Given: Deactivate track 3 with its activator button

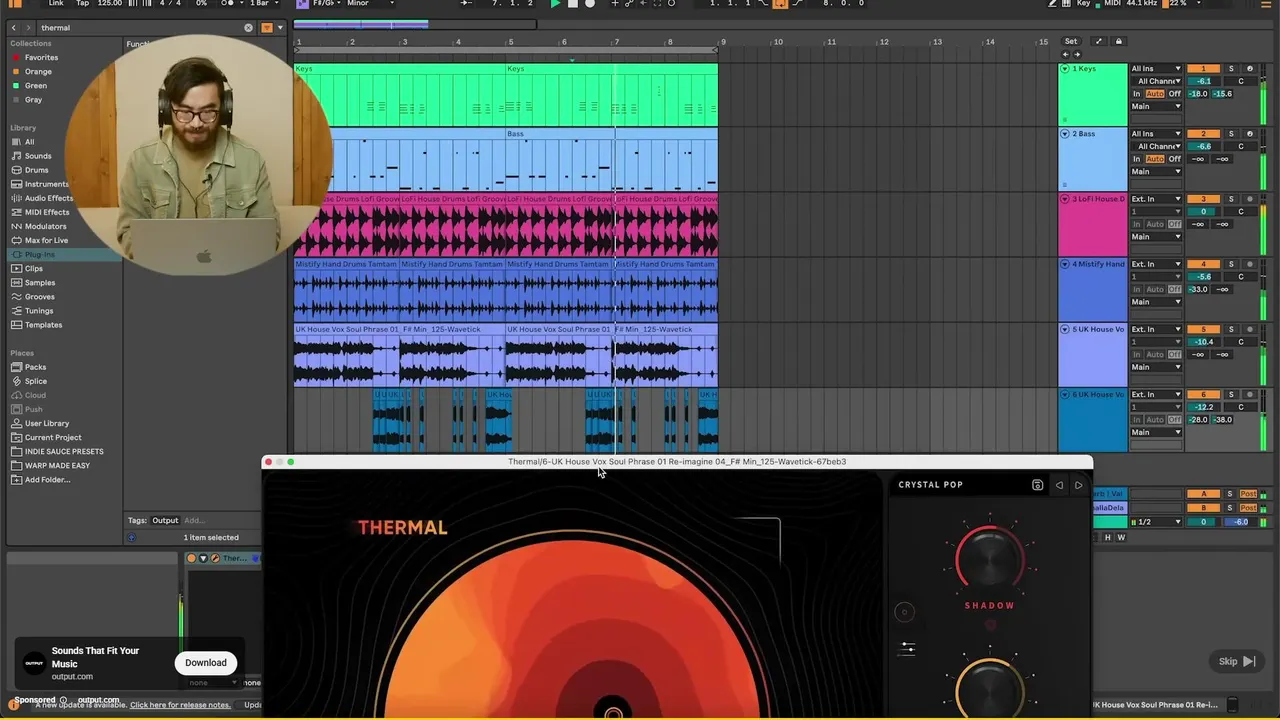Looking at the screenshot, I should click(1203, 199).
